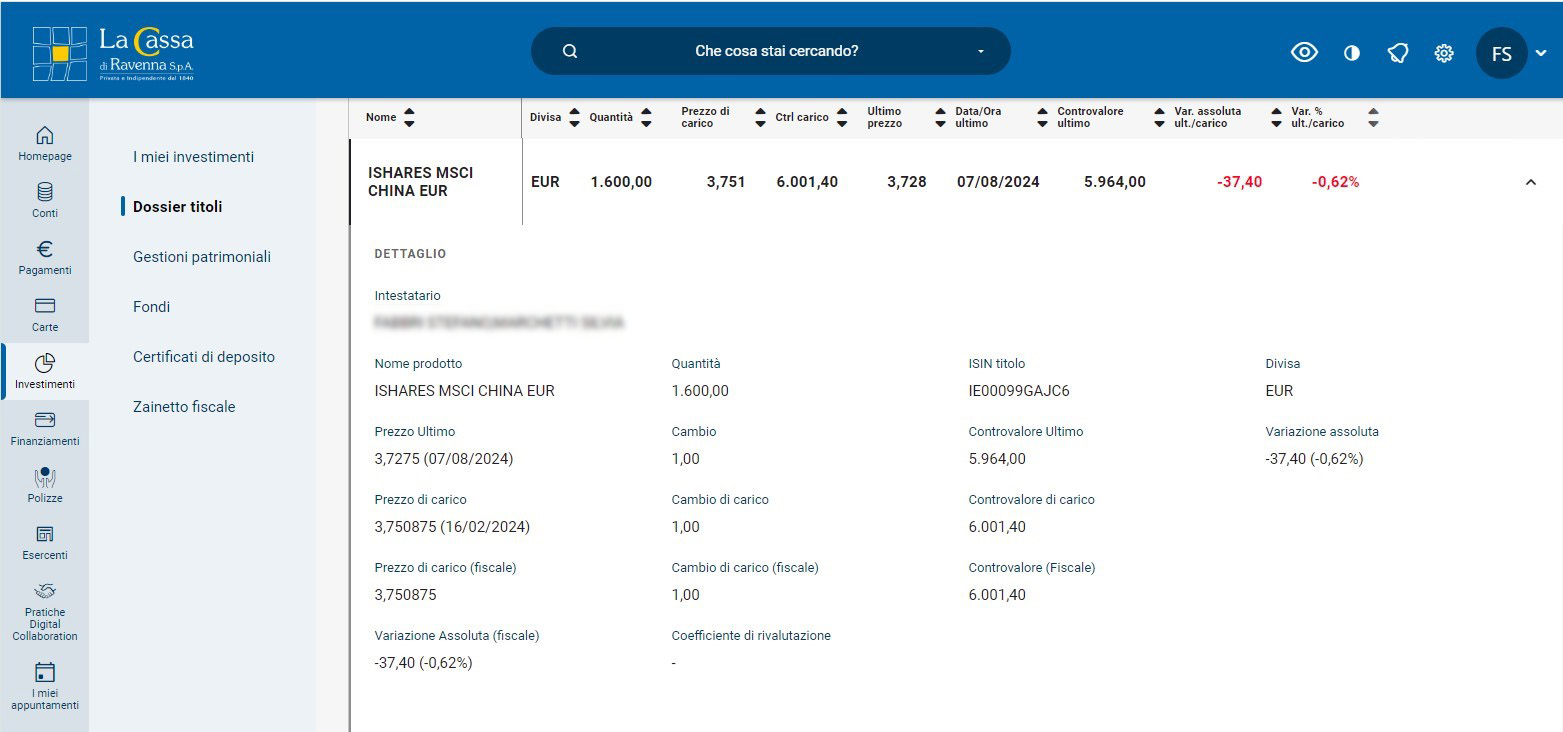Image resolution: width=1563 pixels, height=732 pixels.
Task: Select the Investimenti pie chart icon
Action: pyautogui.click(x=45, y=363)
